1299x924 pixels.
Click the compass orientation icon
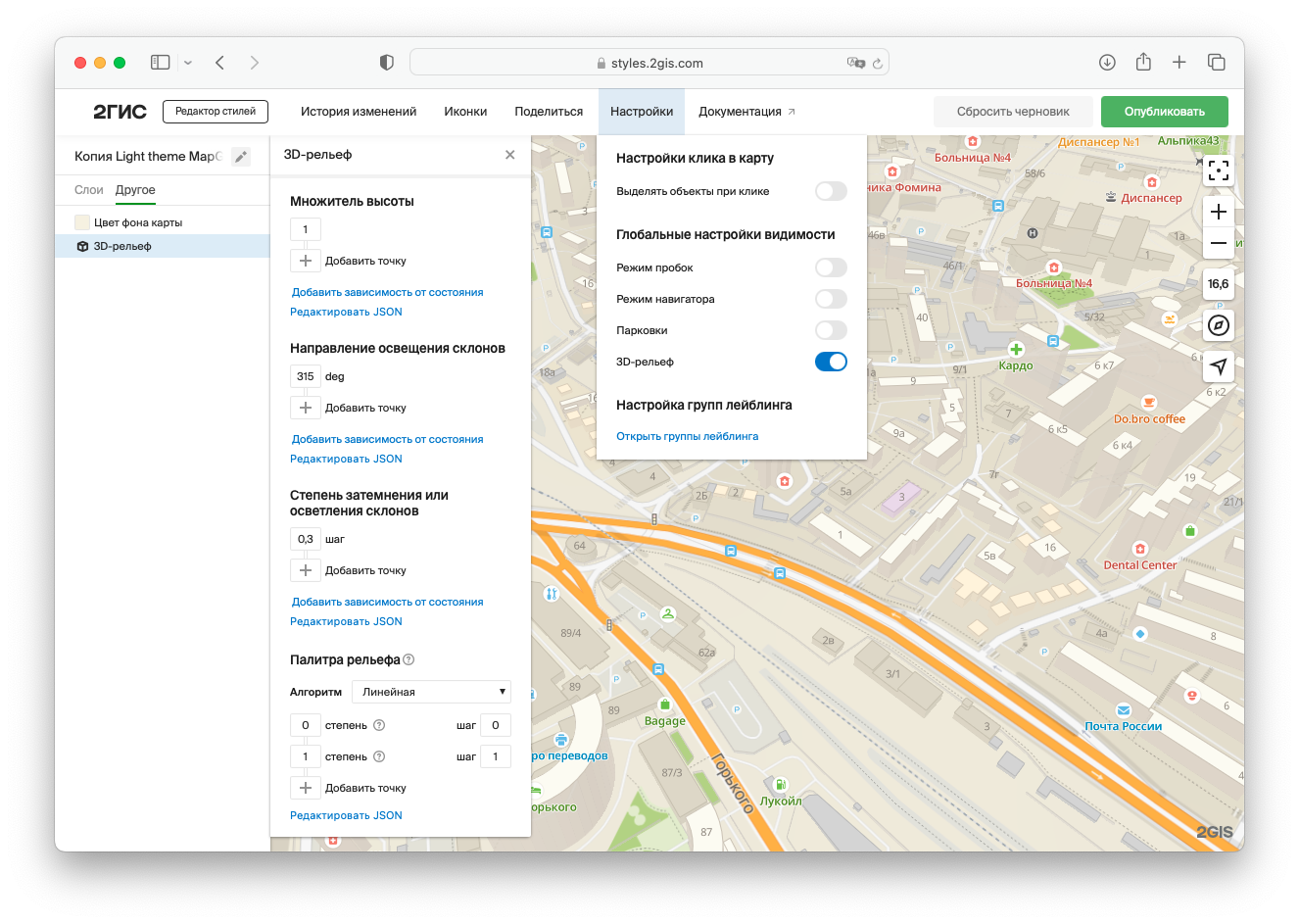click(1218, 325)
